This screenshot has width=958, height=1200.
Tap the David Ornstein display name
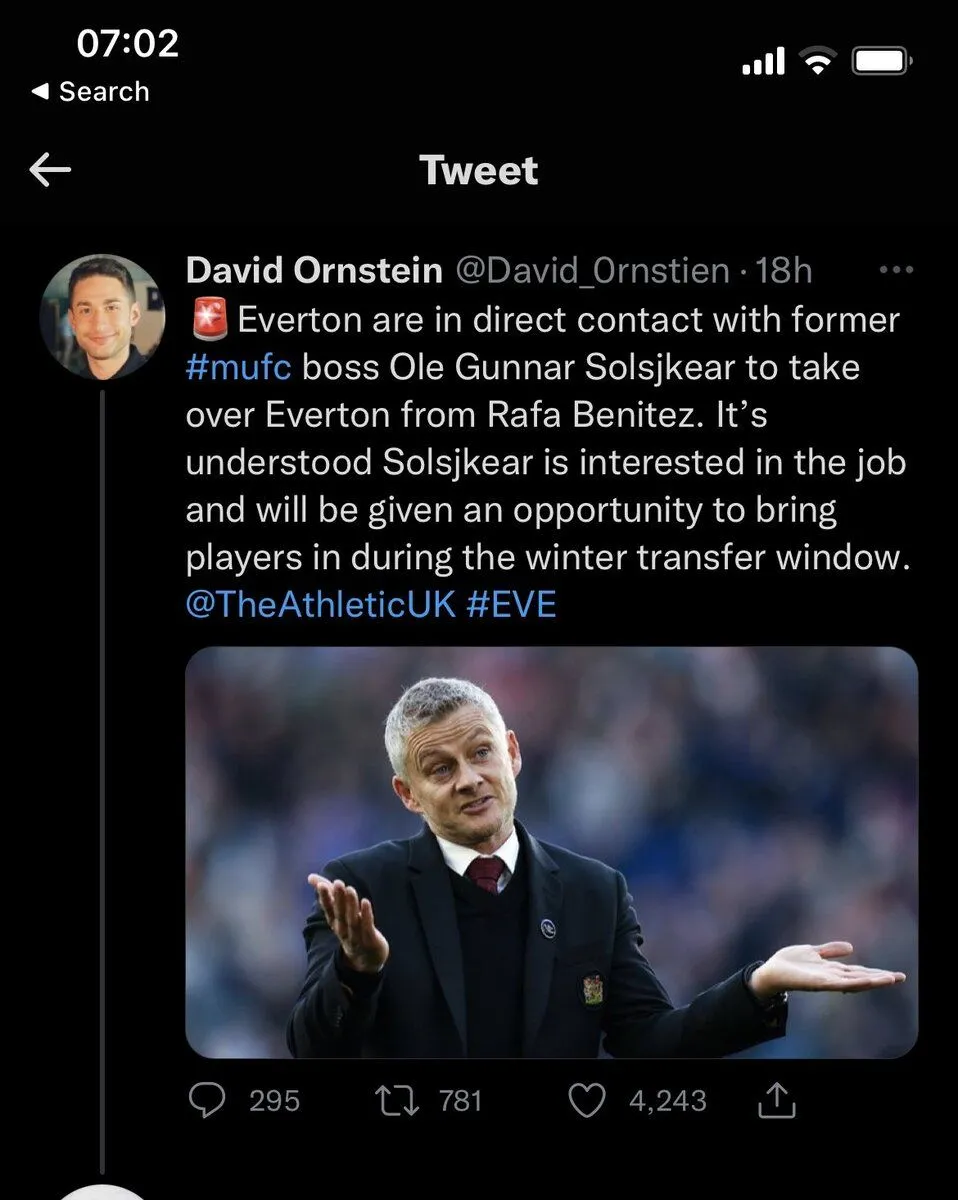tap(314, 270)
